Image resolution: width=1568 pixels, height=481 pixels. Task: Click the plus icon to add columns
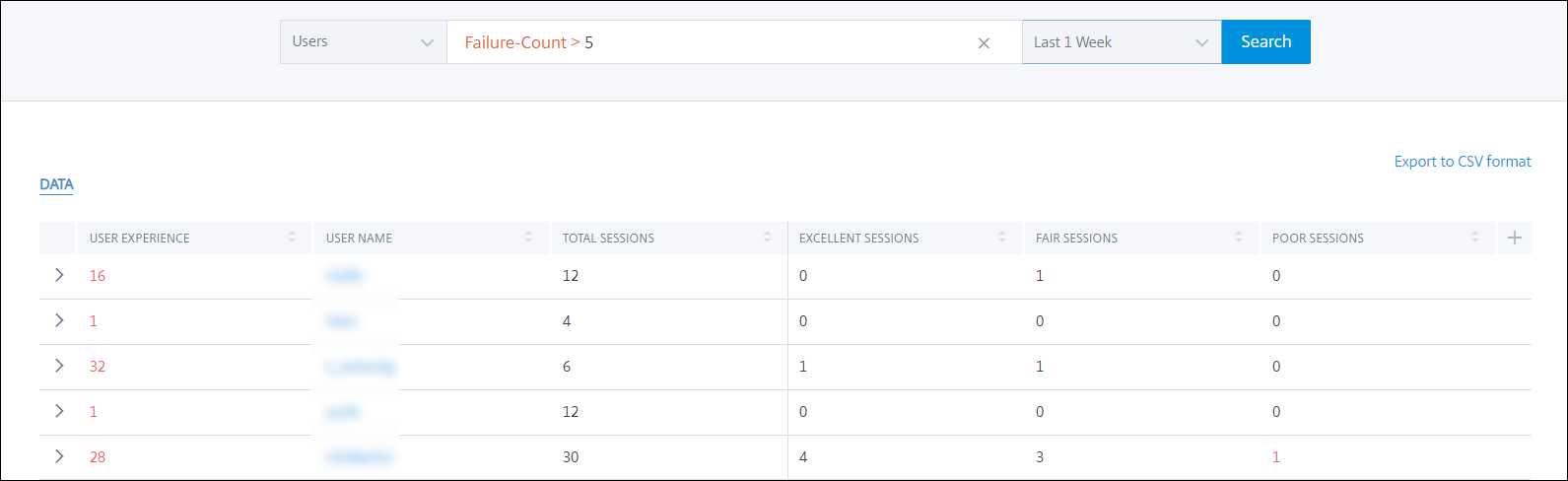pyautogui.click(x=1515, y=238)
